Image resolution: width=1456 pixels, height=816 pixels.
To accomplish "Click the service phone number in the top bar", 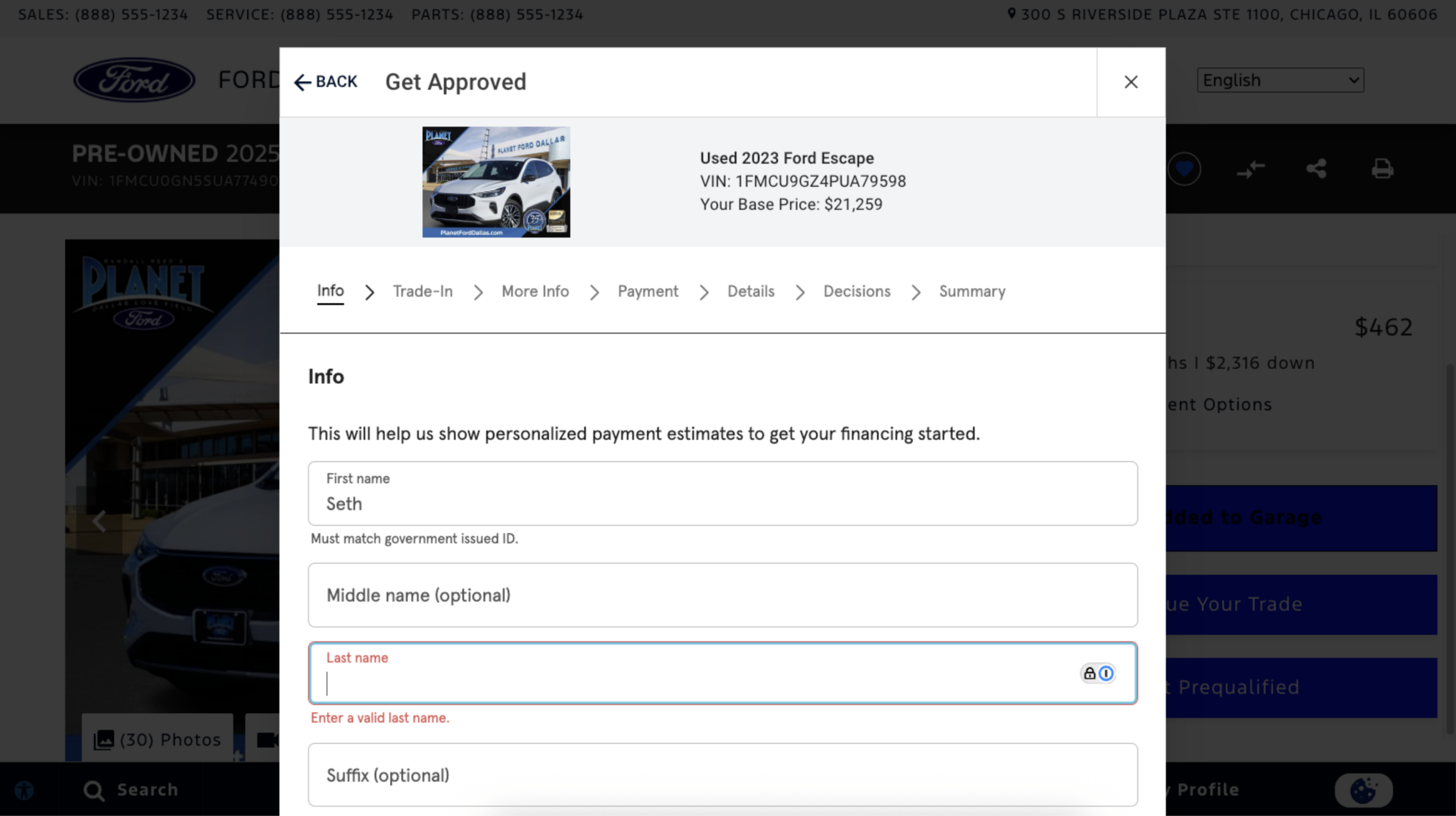I will [337, 15].
